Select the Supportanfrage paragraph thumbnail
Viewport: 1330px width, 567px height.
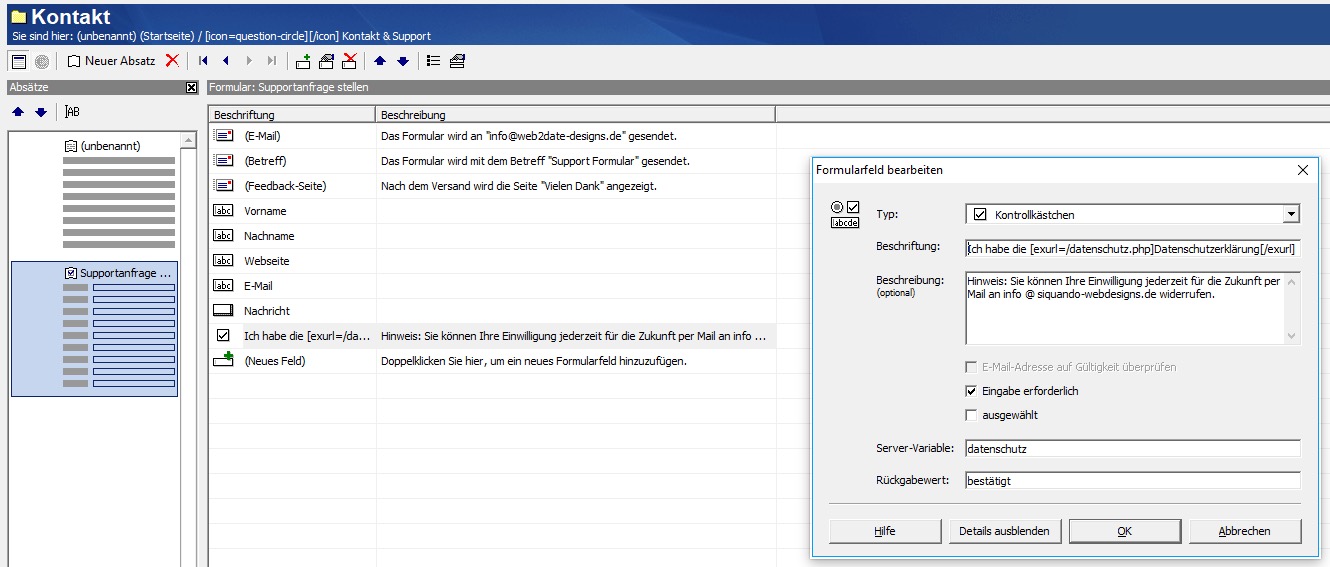94,328
